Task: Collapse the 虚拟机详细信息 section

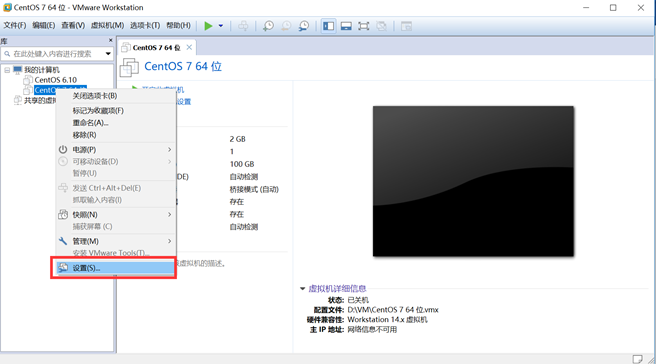Action: pyautogui.click(x=302, y=288)
